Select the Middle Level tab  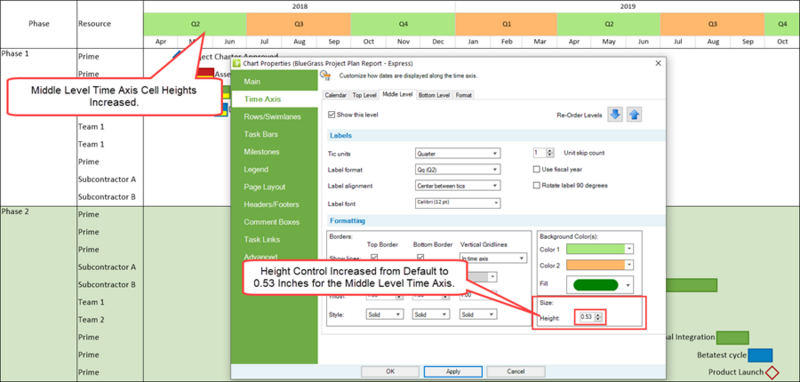[x=397, y=94]
